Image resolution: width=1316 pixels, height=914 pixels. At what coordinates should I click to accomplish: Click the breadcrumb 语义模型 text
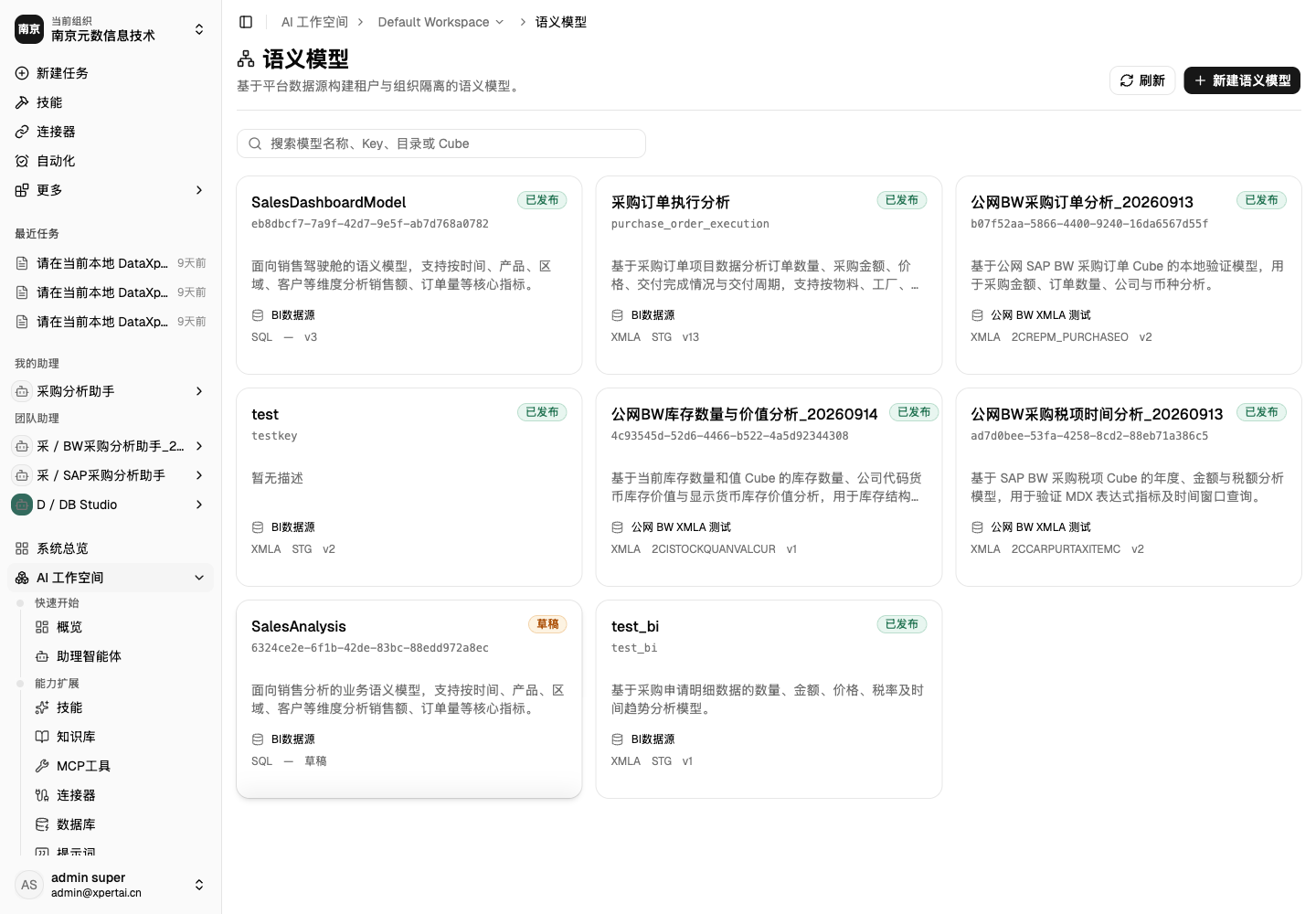561,22
